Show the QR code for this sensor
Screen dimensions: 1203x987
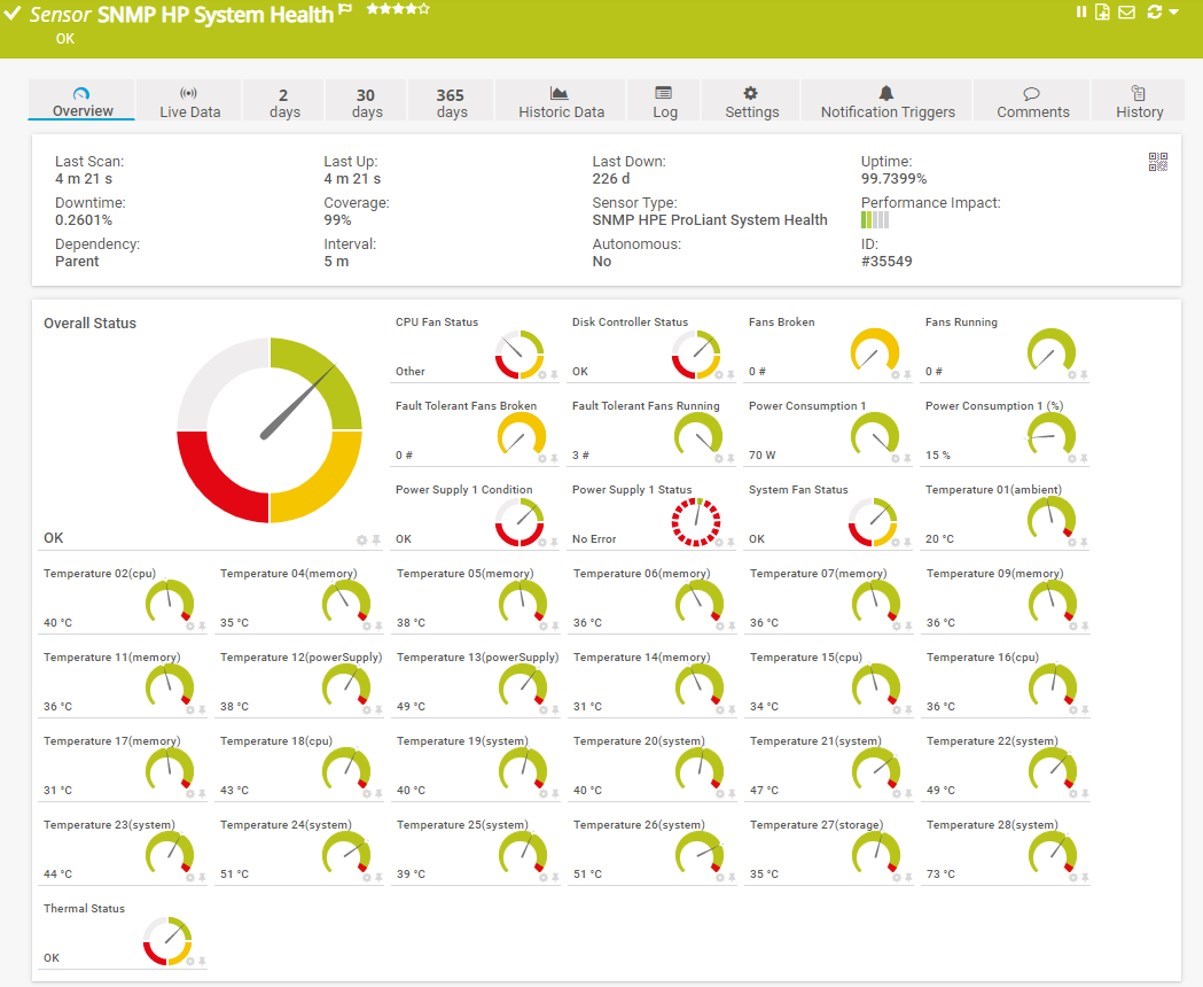pyautogui.click(x=1159, y=163)
